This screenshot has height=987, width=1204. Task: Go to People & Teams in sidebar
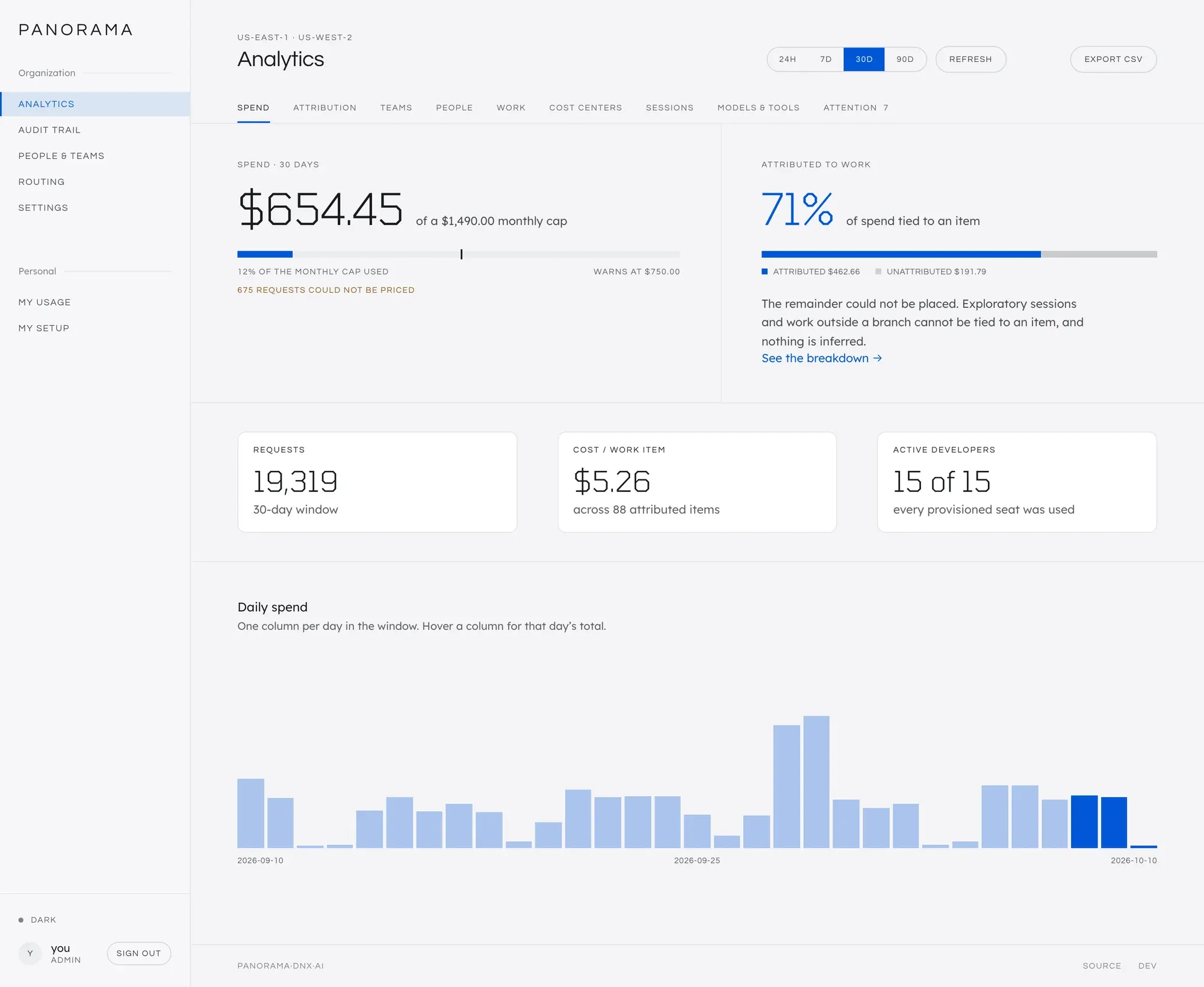[x=95, y=156]
